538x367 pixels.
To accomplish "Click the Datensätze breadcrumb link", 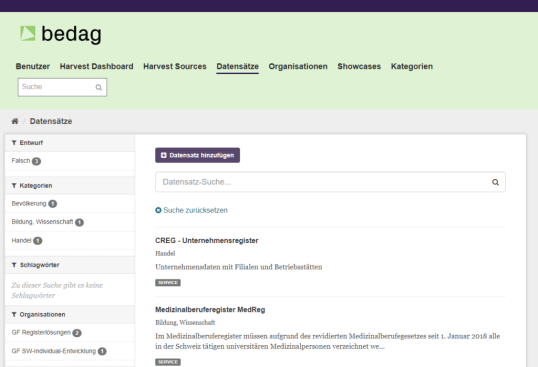I will (x=51, y=121).
